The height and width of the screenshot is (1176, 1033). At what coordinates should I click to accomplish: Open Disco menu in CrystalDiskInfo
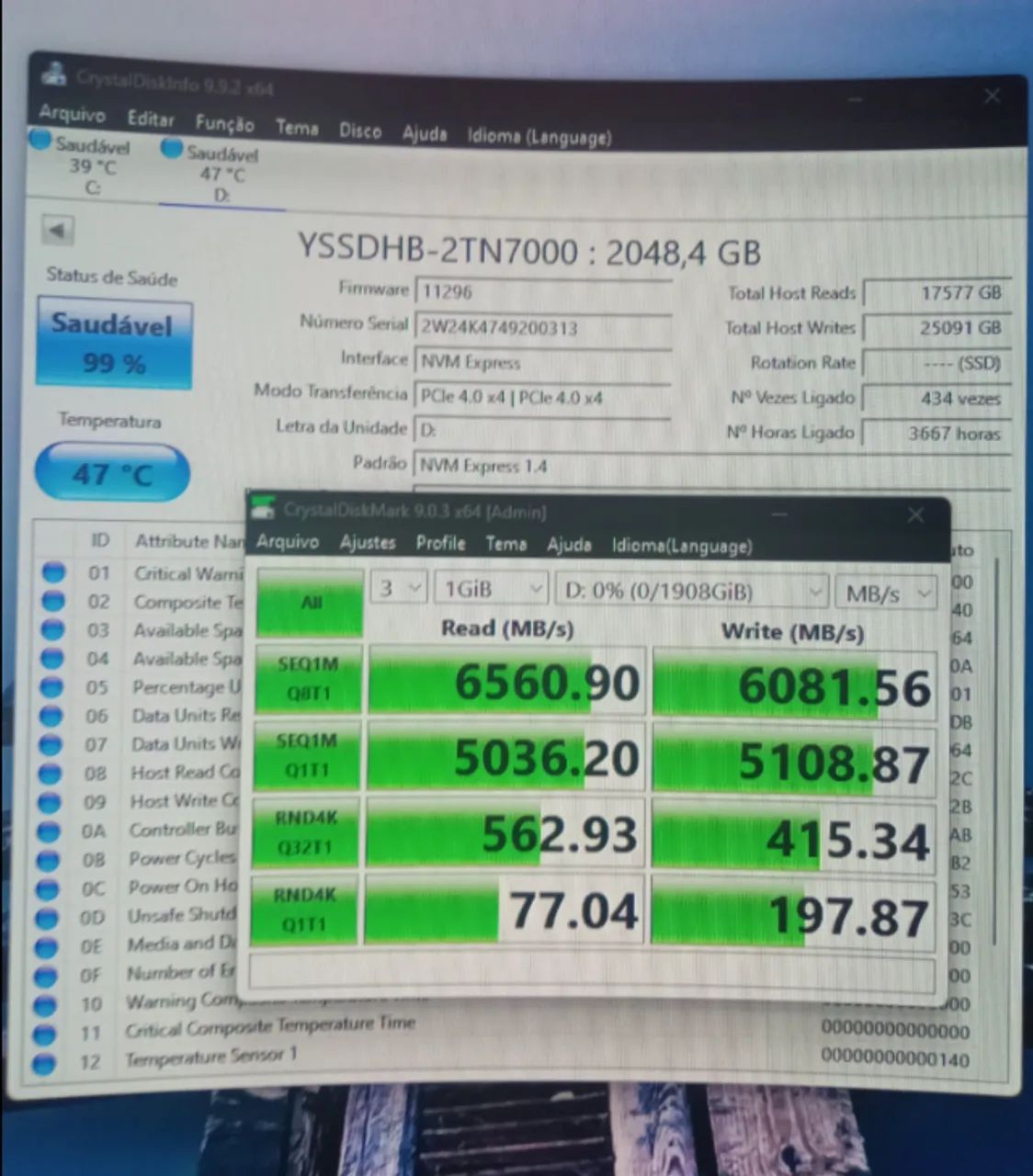click(360, 130)
